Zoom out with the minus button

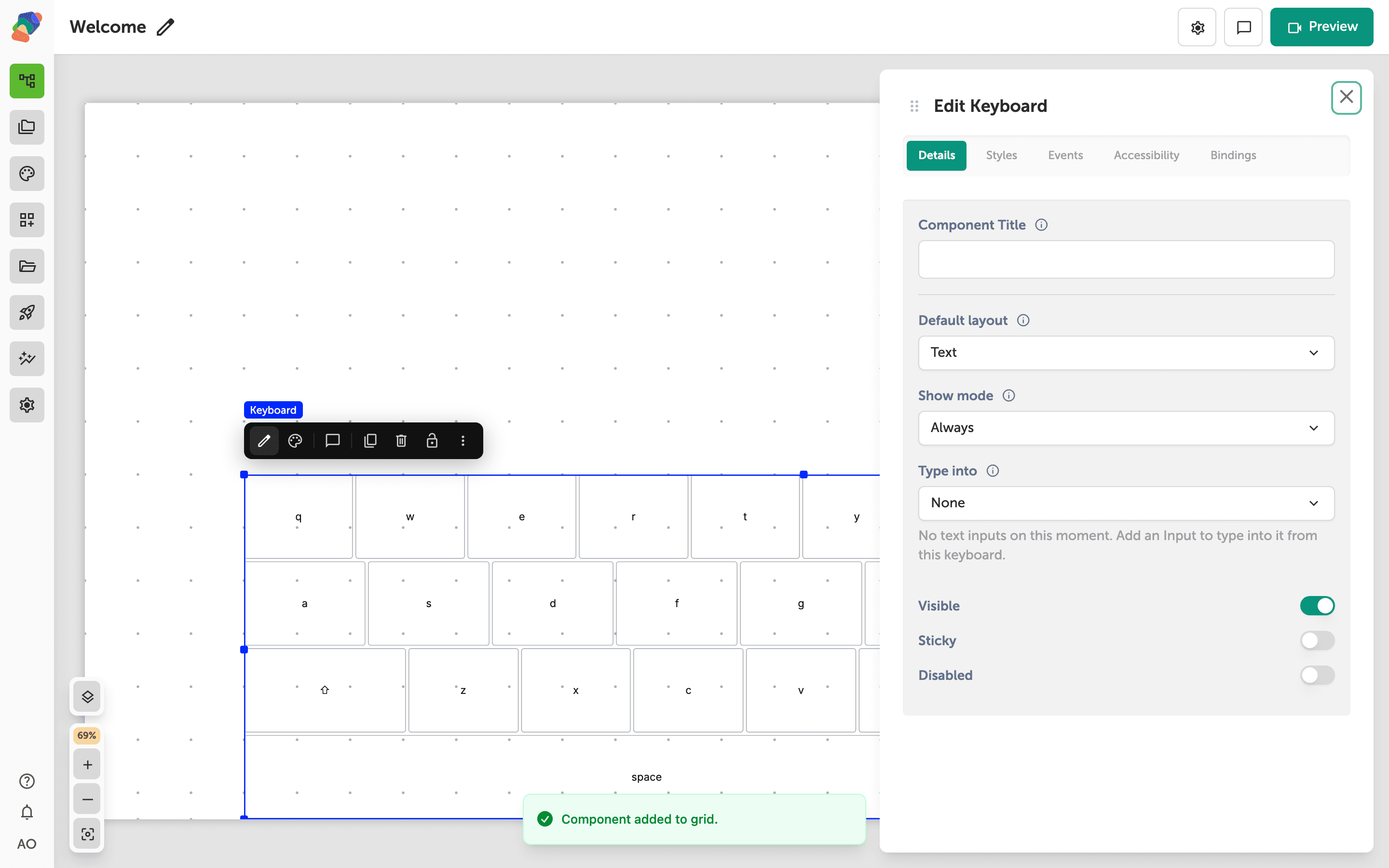coord(87,799)
